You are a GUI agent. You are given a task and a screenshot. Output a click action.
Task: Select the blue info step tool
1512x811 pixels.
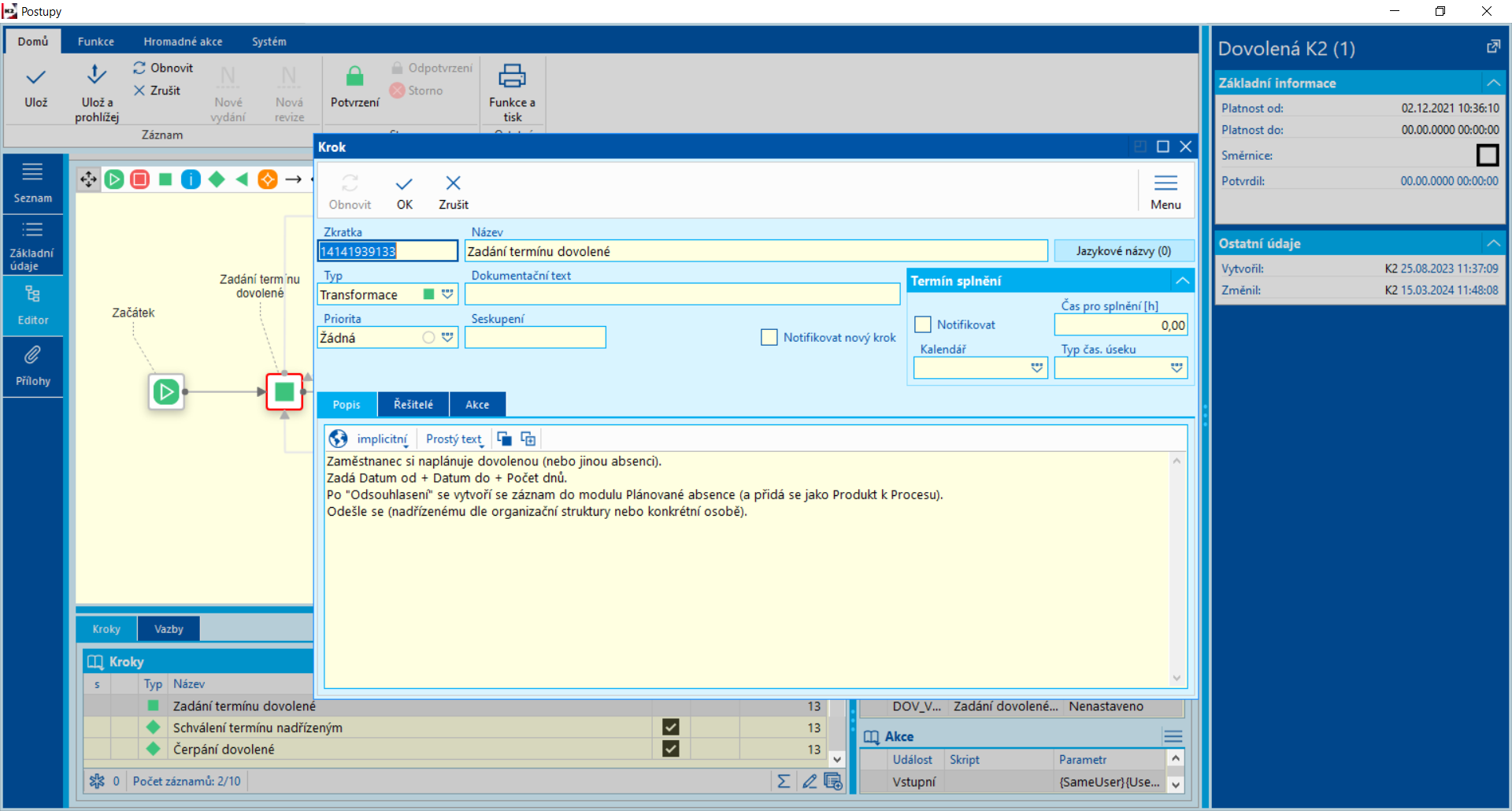pyautogui.click(x=191, y=180)
